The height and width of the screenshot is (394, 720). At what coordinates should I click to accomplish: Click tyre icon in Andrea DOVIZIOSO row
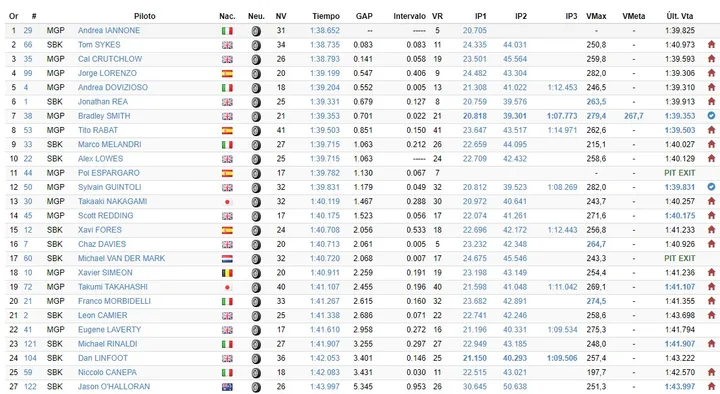point(256,88)
